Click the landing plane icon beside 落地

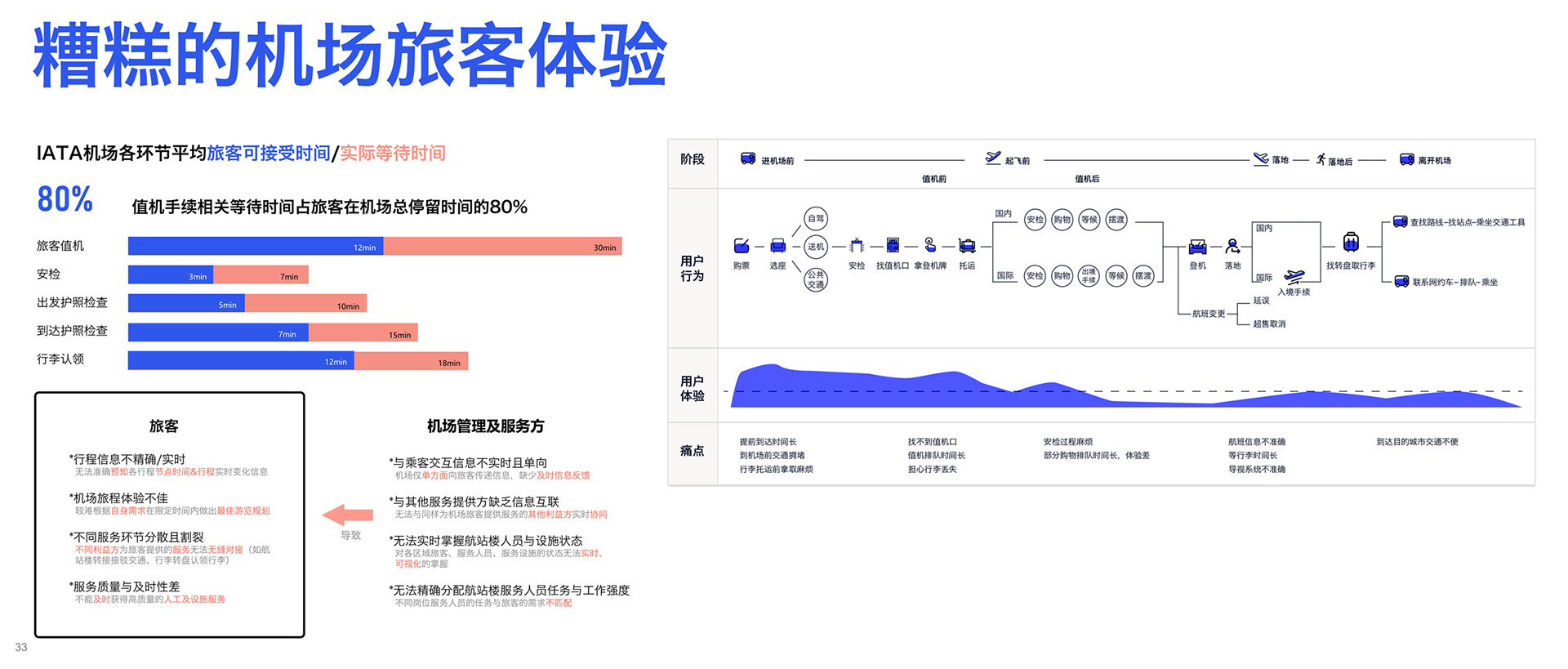[1261, 158]
